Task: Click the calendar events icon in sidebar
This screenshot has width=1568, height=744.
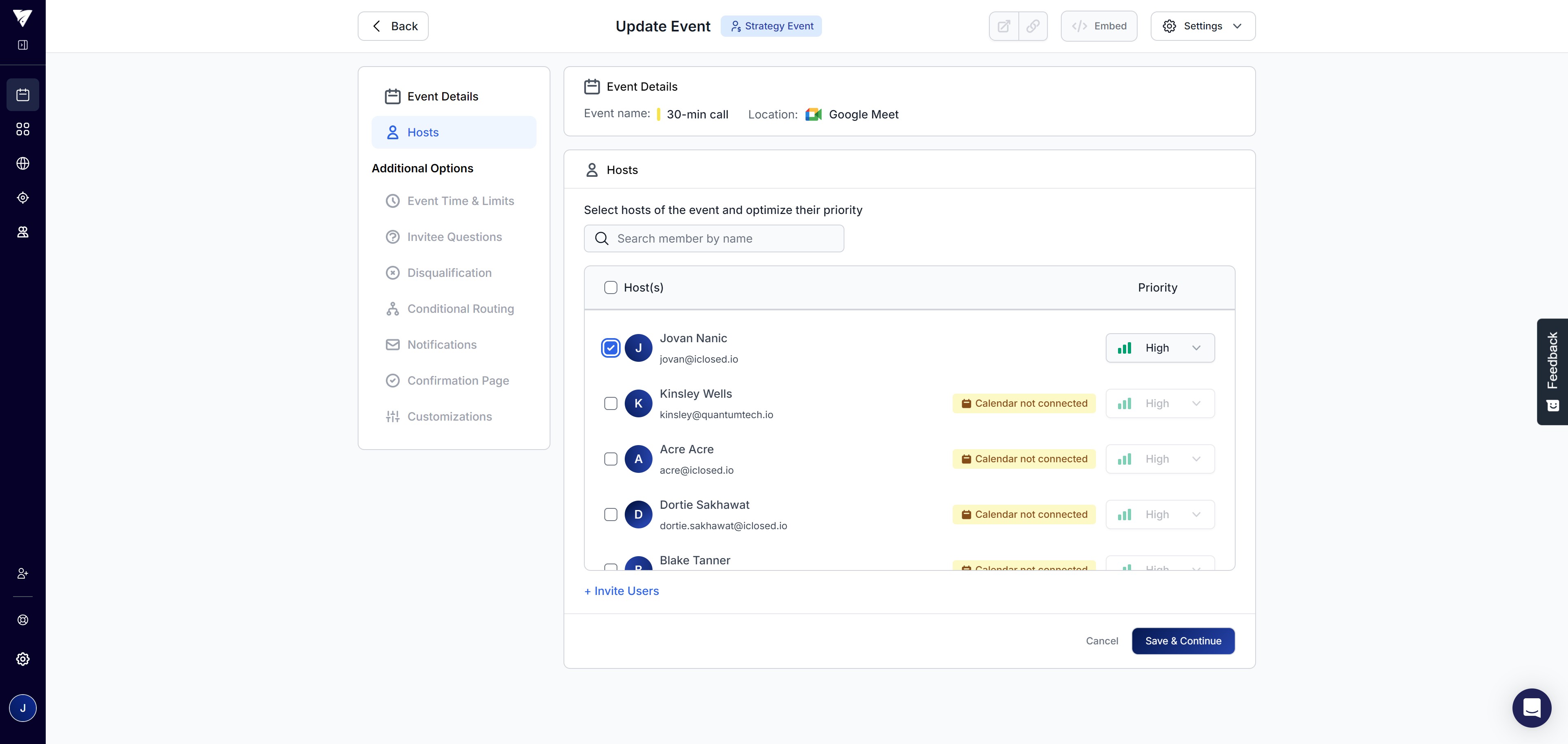Action: [x=22, y=95]
